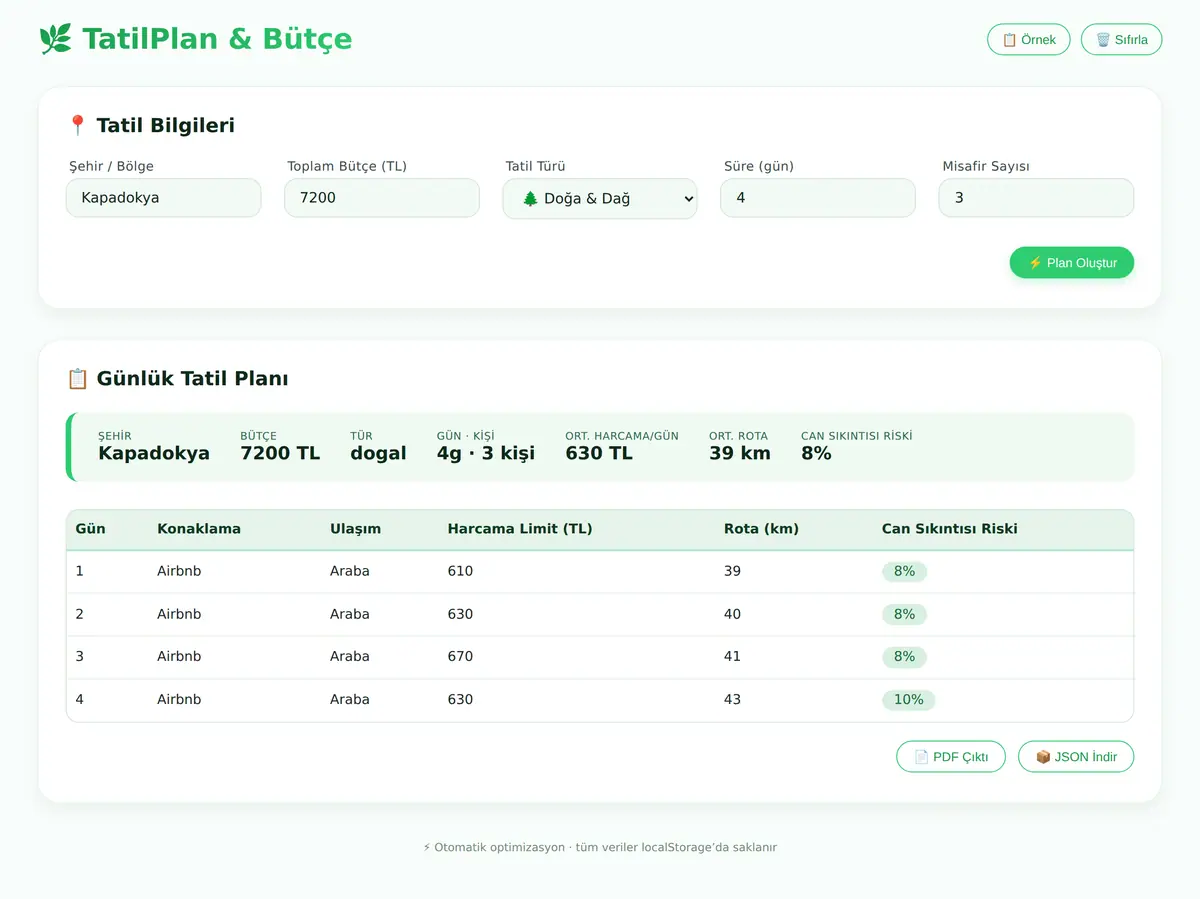Click the Tatil Bilgileri heading text
The width and height of the screenshot is (1200, 899).
(x=166, y=125)
